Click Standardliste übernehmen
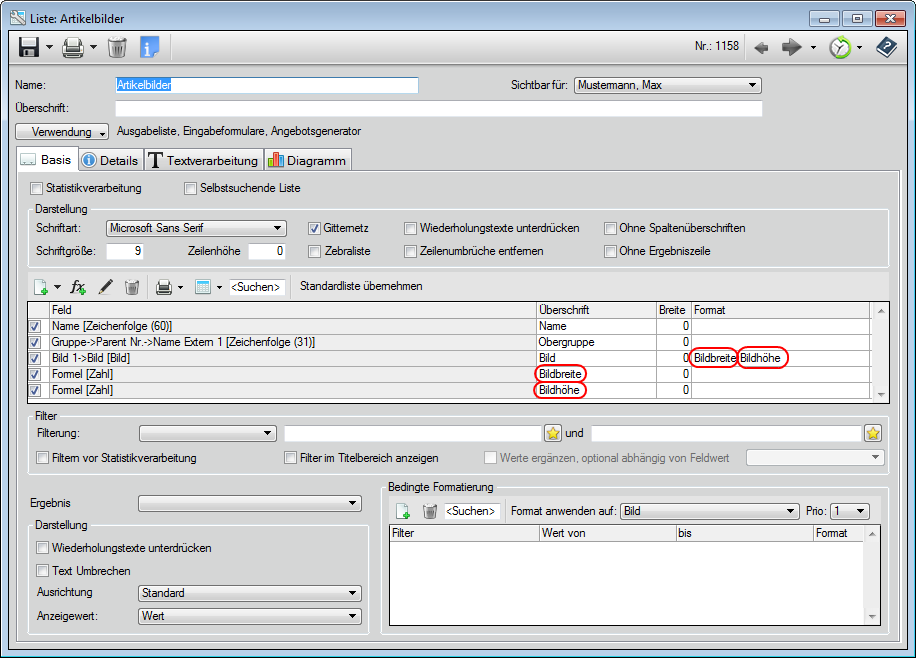916x658 pixels. tap(361, 286)
